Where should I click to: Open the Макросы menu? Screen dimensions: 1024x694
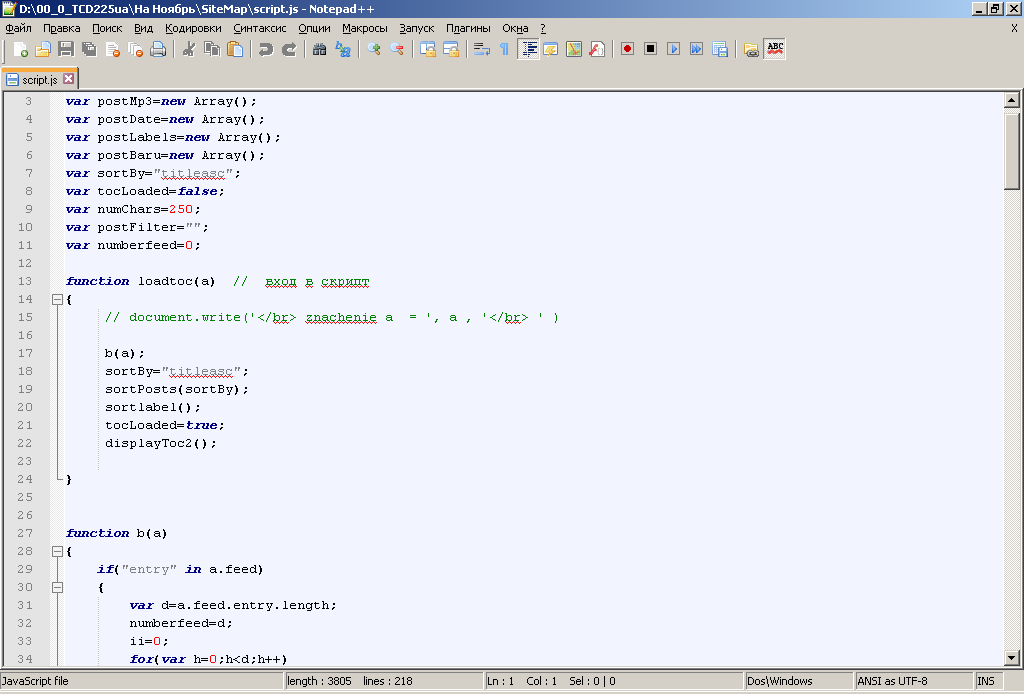(x=364, y=28)
